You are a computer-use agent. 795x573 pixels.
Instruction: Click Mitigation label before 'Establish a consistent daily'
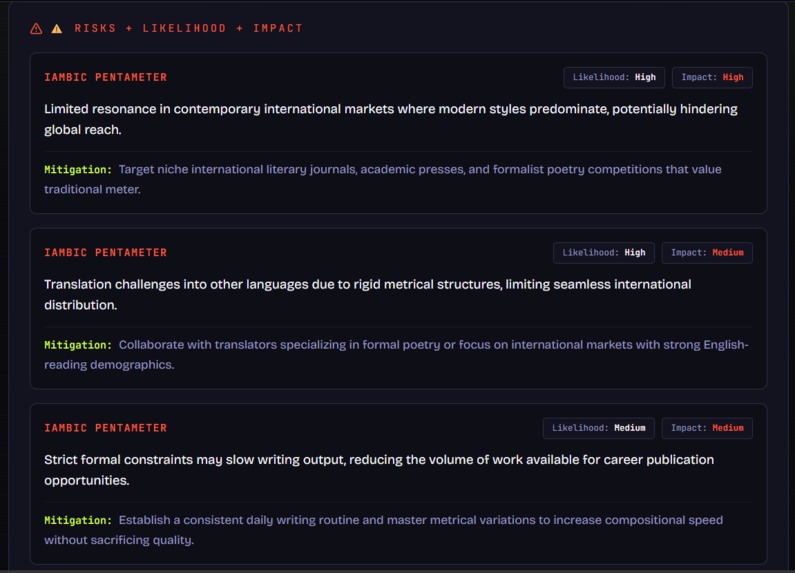click(x=78, y=520)
